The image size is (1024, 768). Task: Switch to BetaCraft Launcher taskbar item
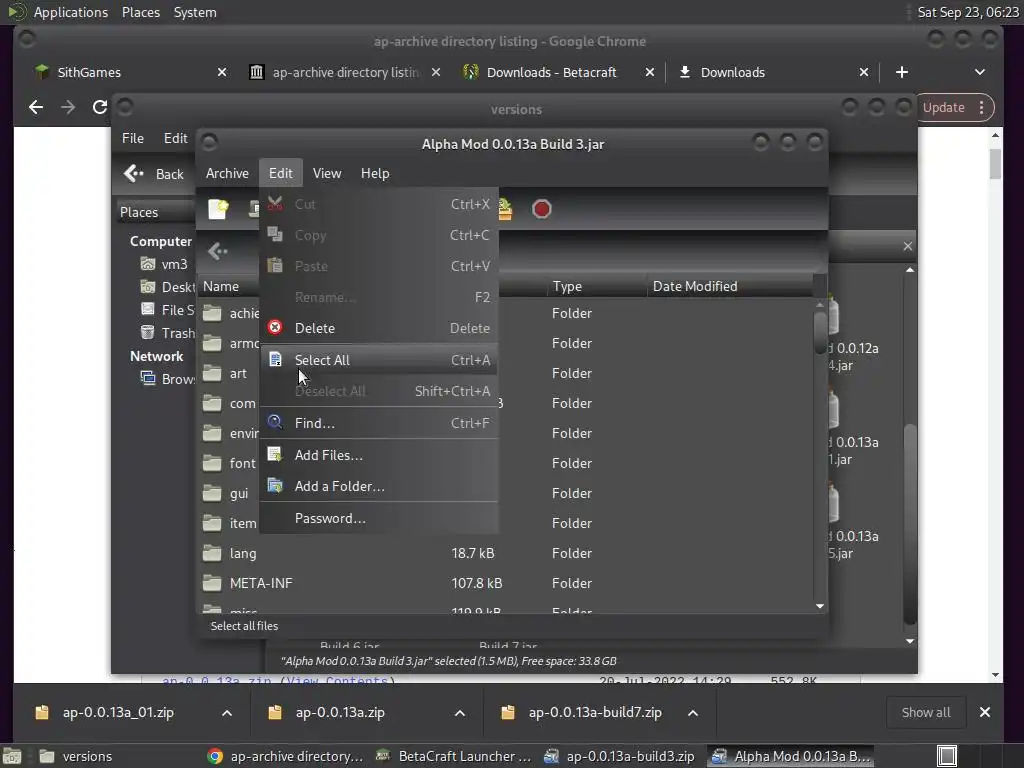point(453,756)
